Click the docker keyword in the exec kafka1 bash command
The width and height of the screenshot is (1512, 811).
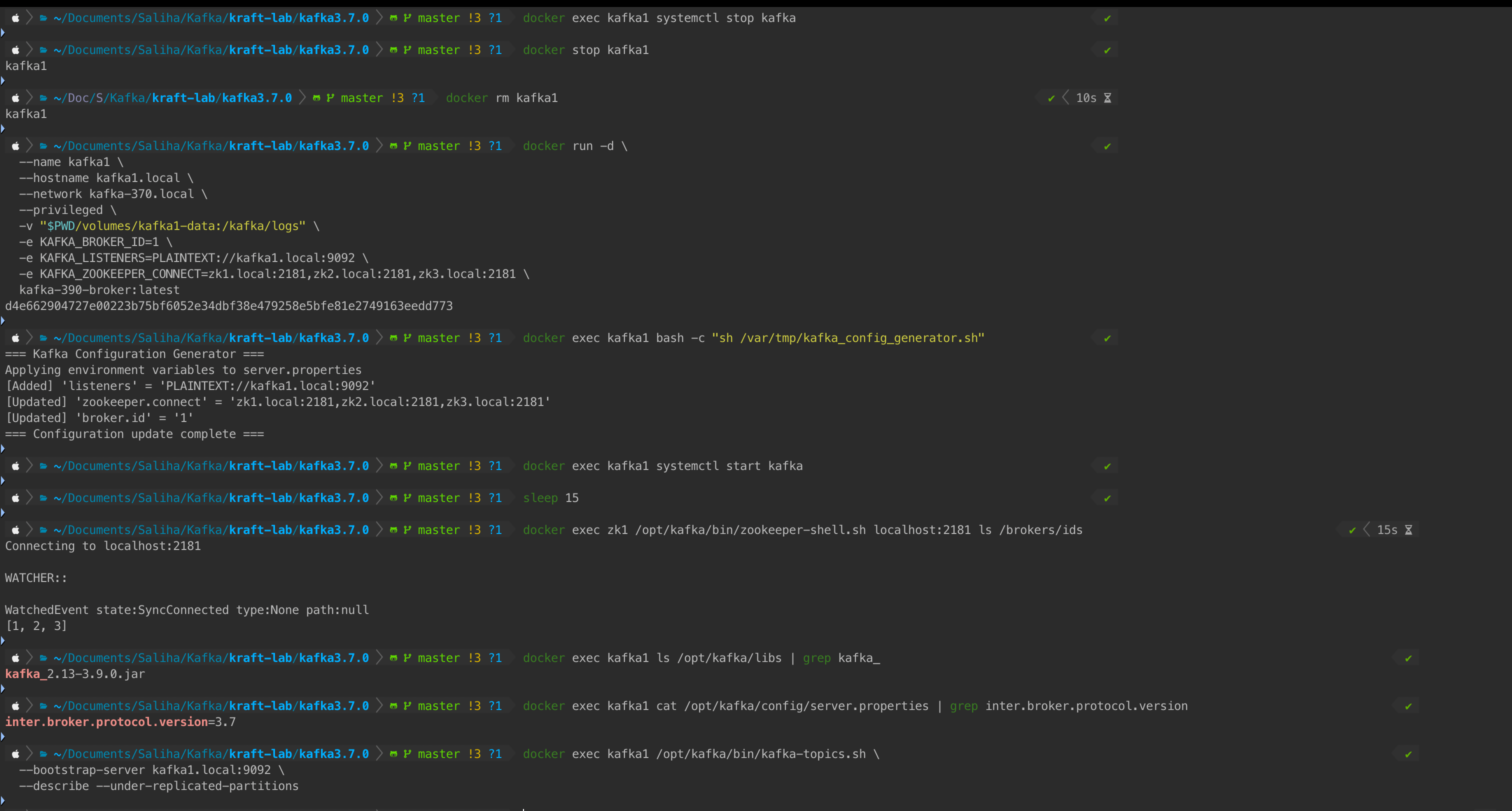(543, 337)
